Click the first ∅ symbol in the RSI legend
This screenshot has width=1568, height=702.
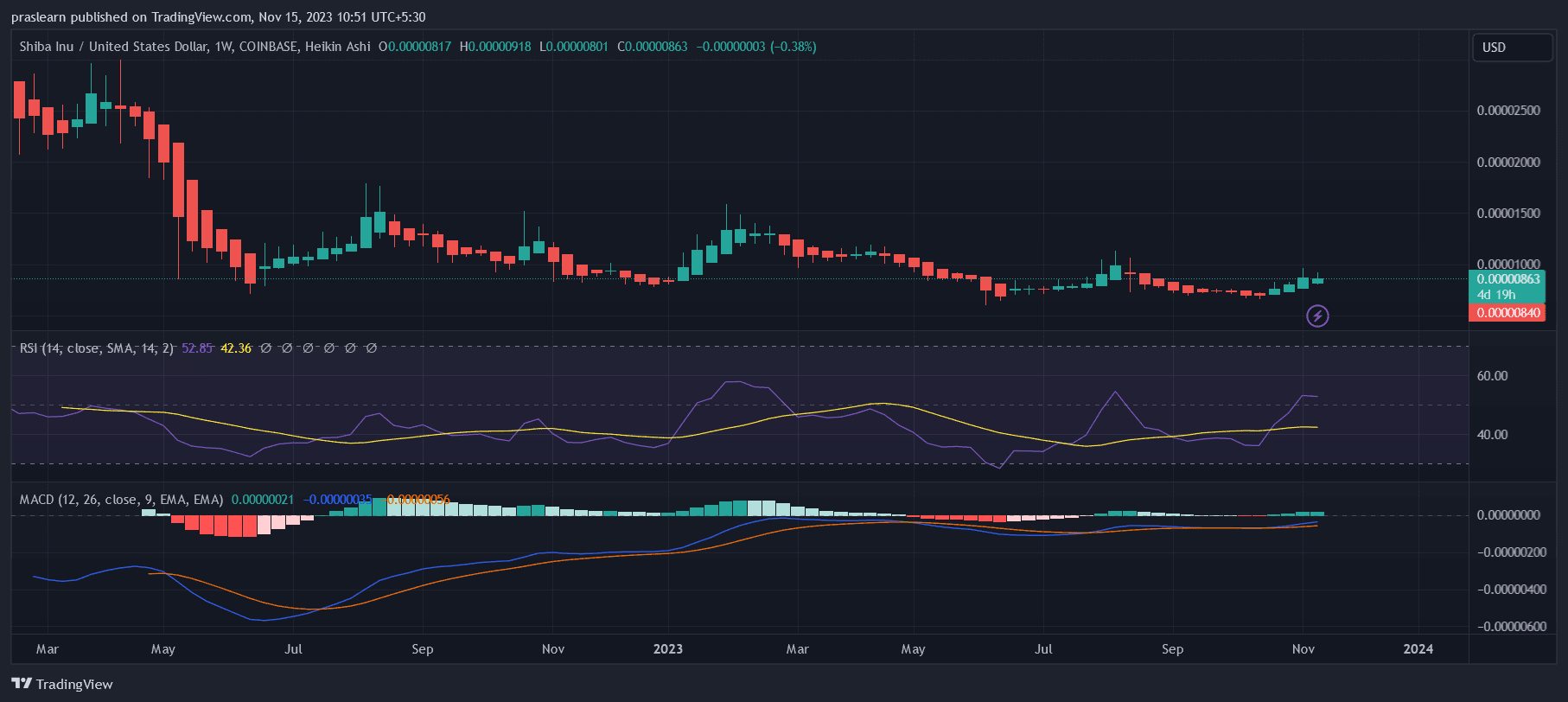tap(266, 348)
